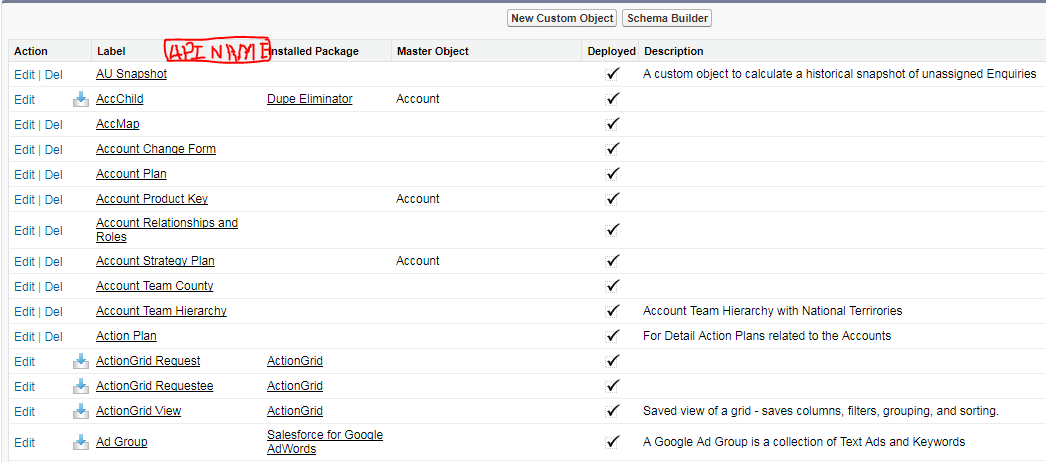1046x462 pixels.
Task: Open the Ad Group label link
Action: coord(121,442)
